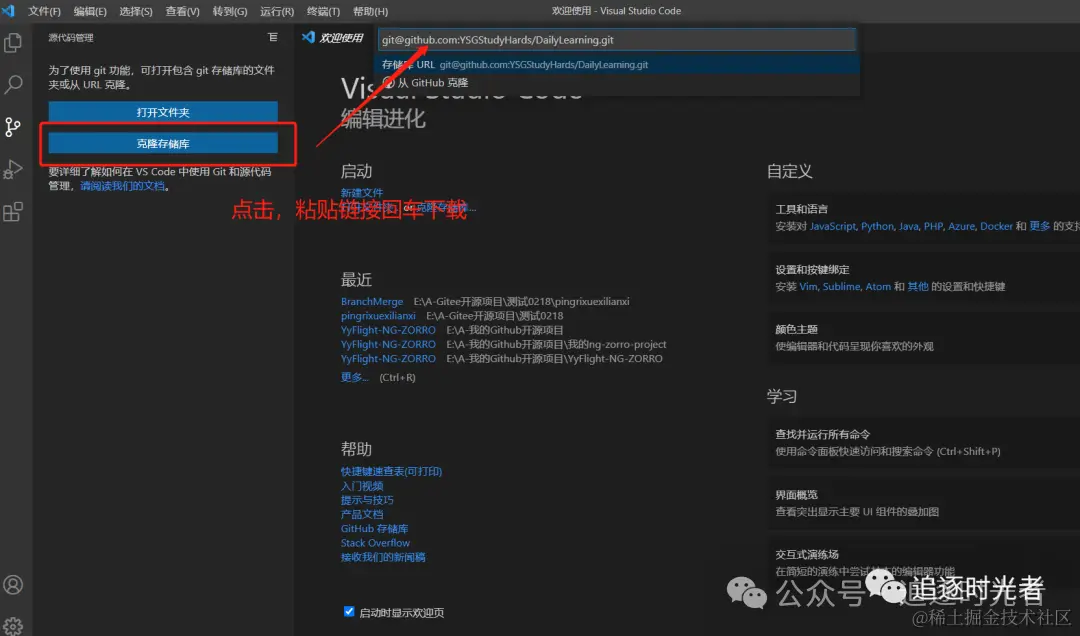This screenshot has height=636, width=1080.
Task: Click the 工具和语言 heading
Action: click(802, 209)
